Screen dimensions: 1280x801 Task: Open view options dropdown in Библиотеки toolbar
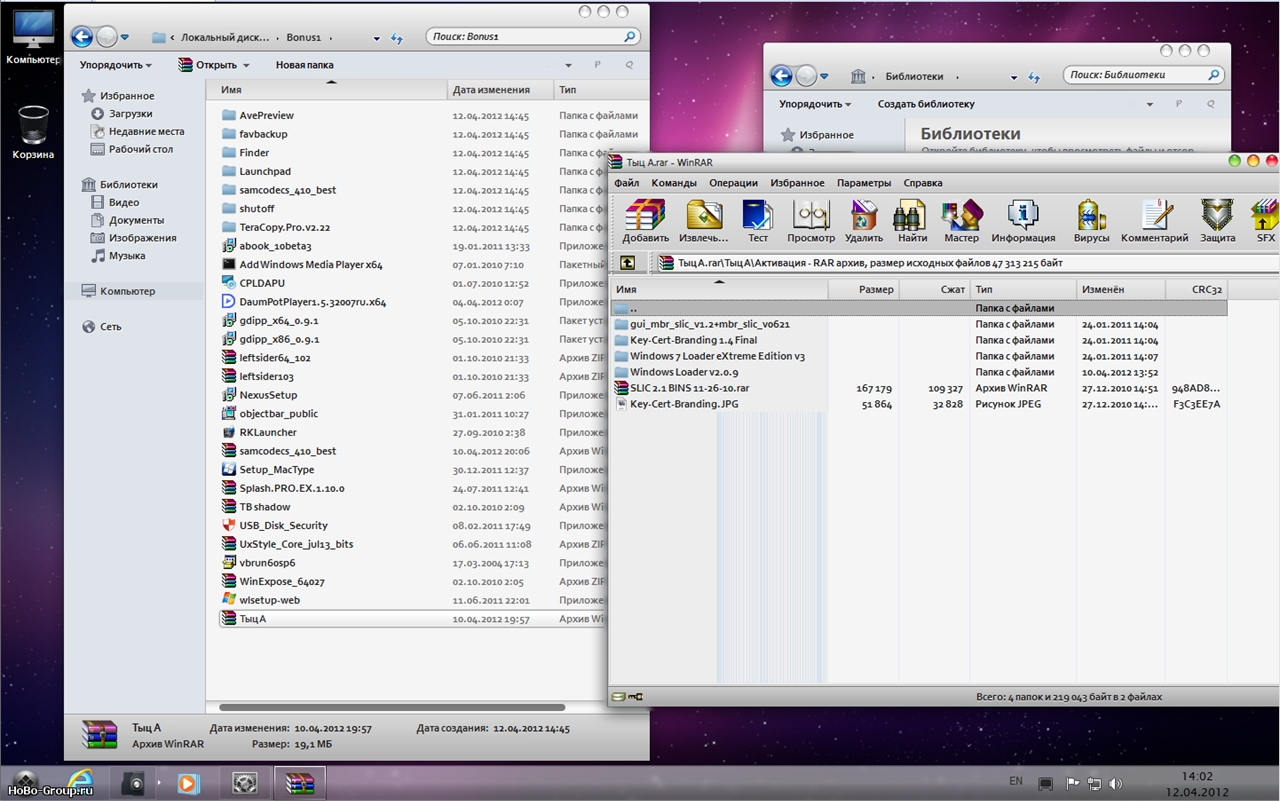tap(1150, 104)
